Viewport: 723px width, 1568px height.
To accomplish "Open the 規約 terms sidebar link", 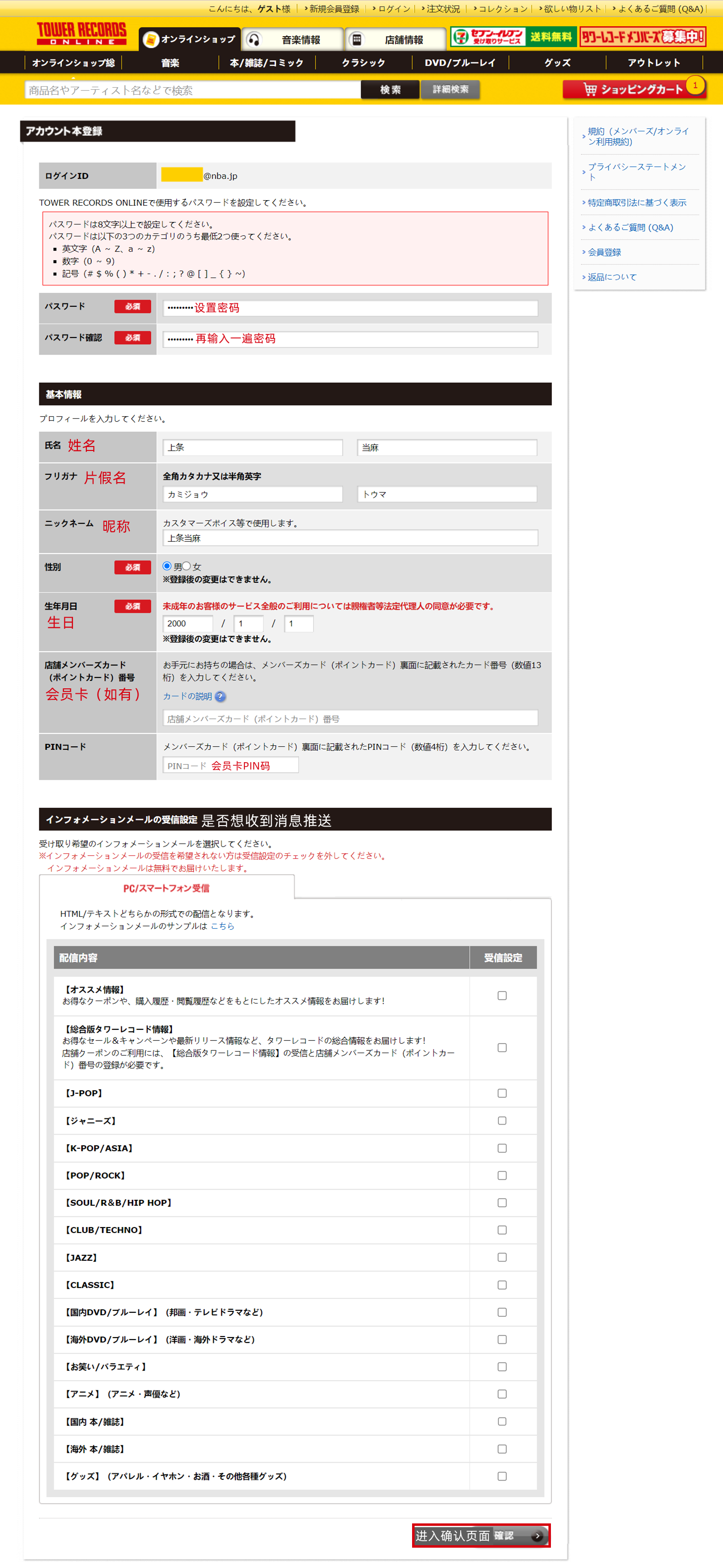I will [638, 136].
